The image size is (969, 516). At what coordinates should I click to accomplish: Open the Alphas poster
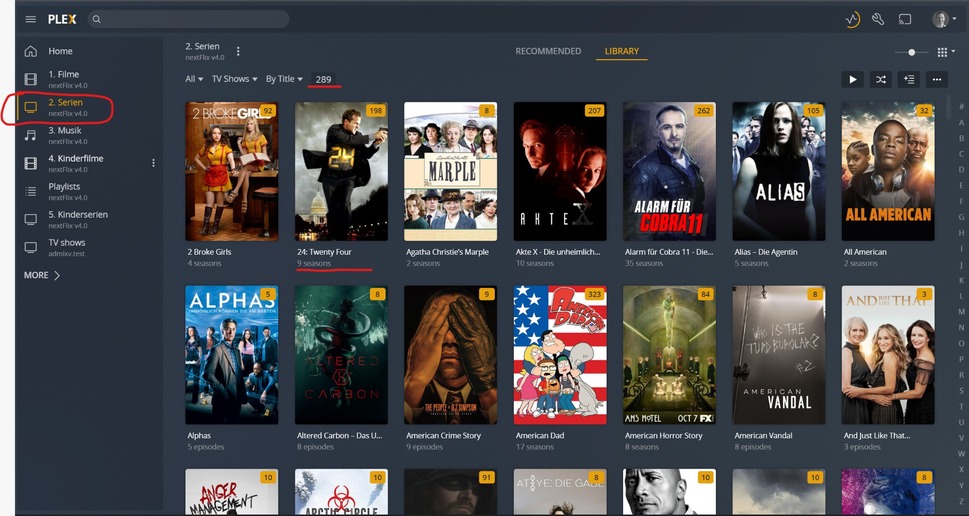[232, 355]
